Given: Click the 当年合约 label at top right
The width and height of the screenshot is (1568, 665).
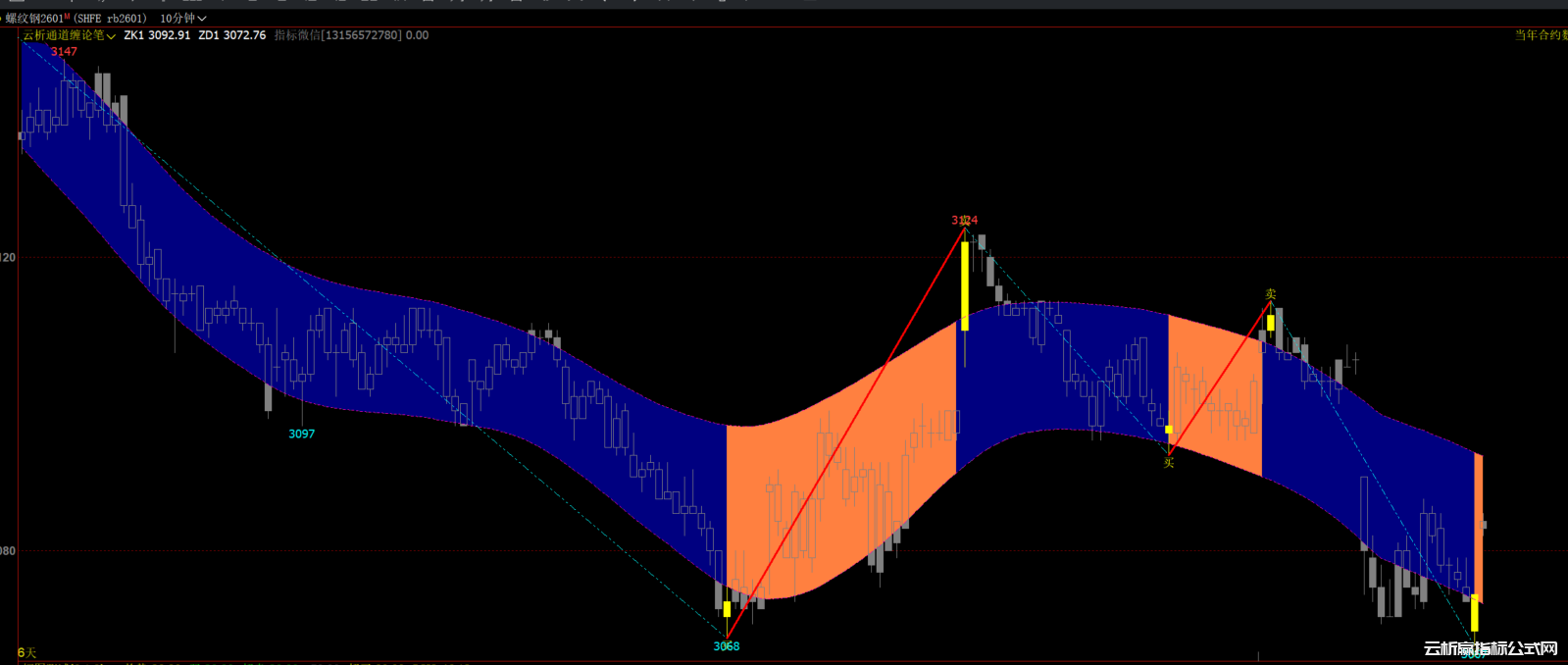Looking at the screenshot, I should [1540, 35].
